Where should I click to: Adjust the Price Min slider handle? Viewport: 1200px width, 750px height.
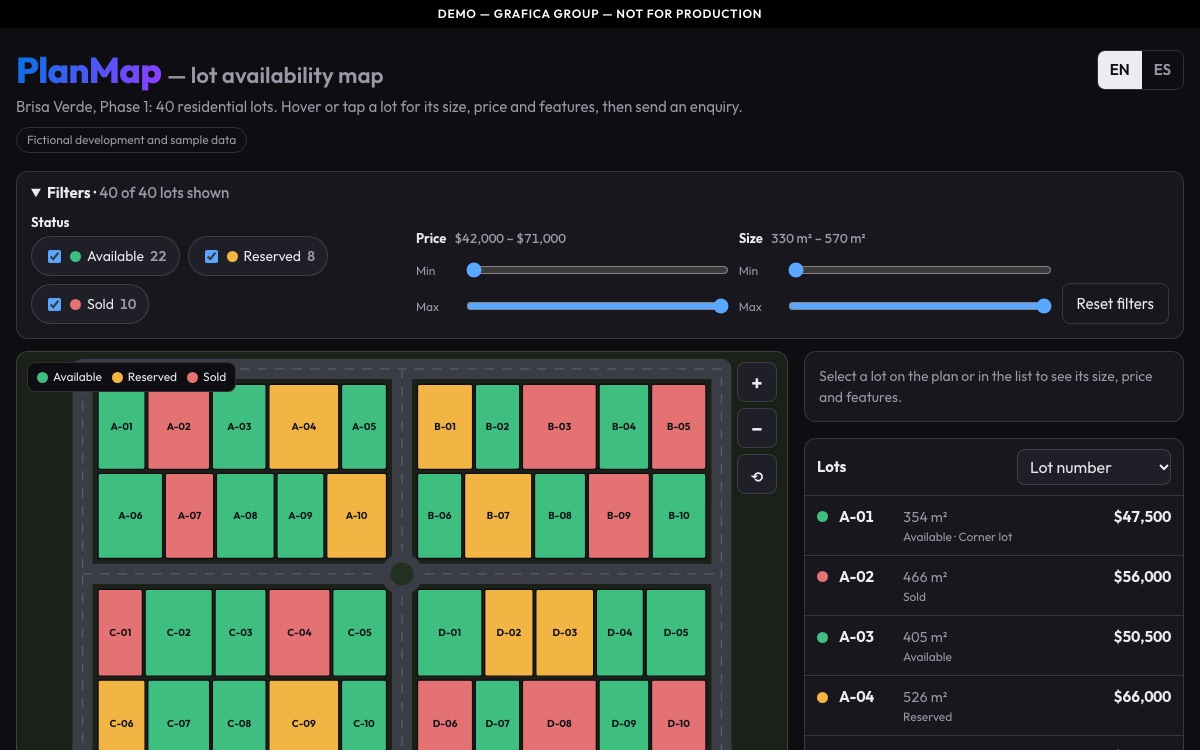tap(474, 270)
